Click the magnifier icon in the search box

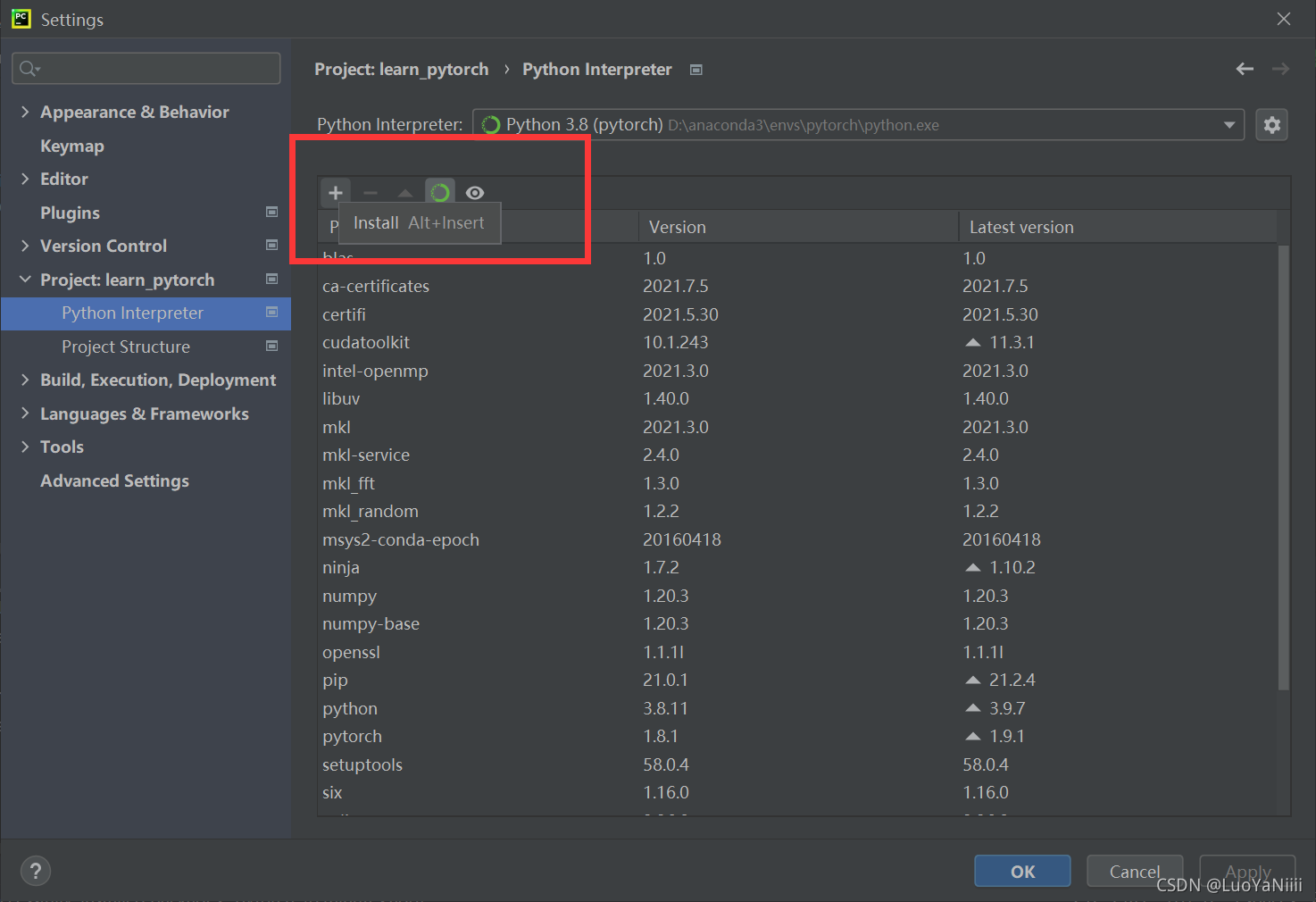pos(27,68)
